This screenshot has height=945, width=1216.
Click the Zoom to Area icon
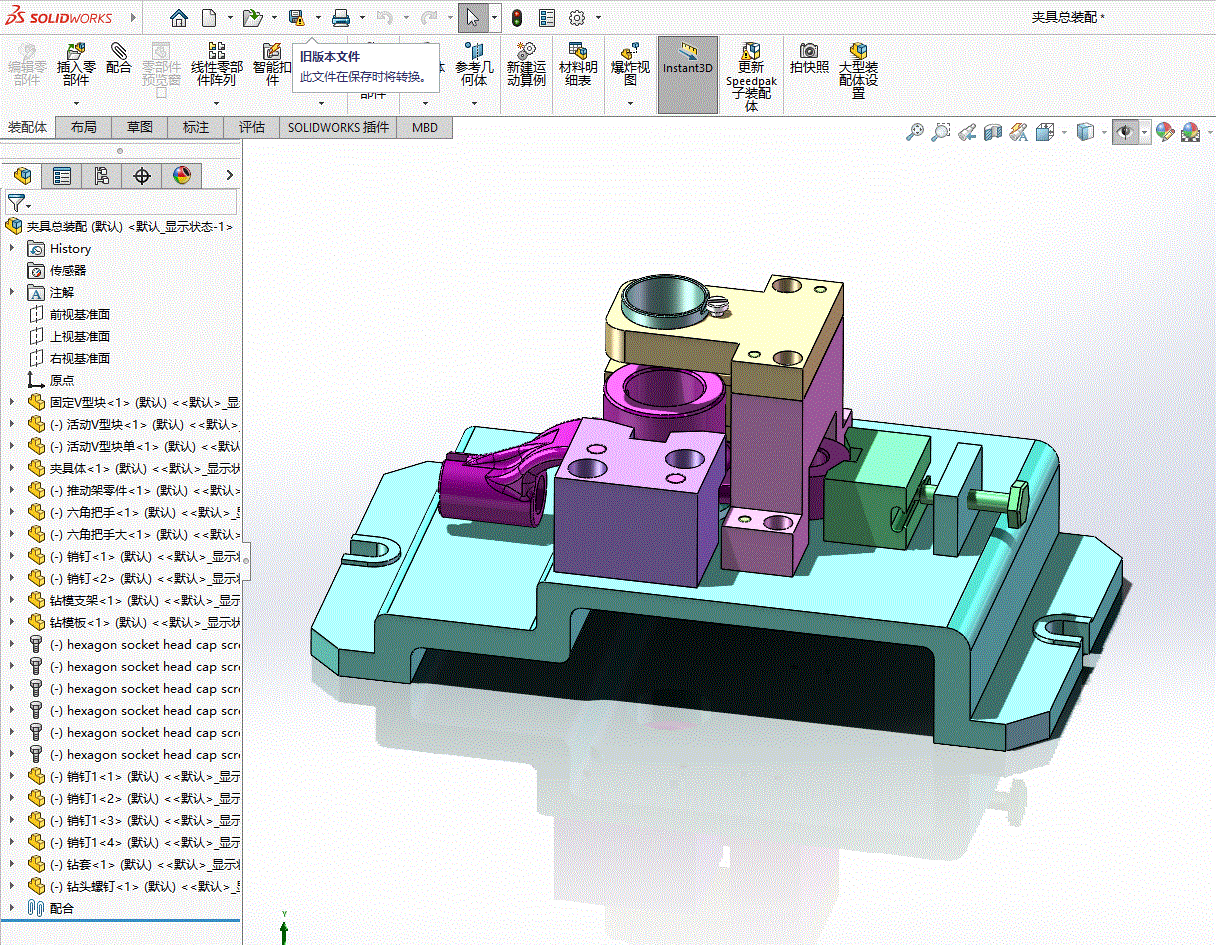pos(940,132)
